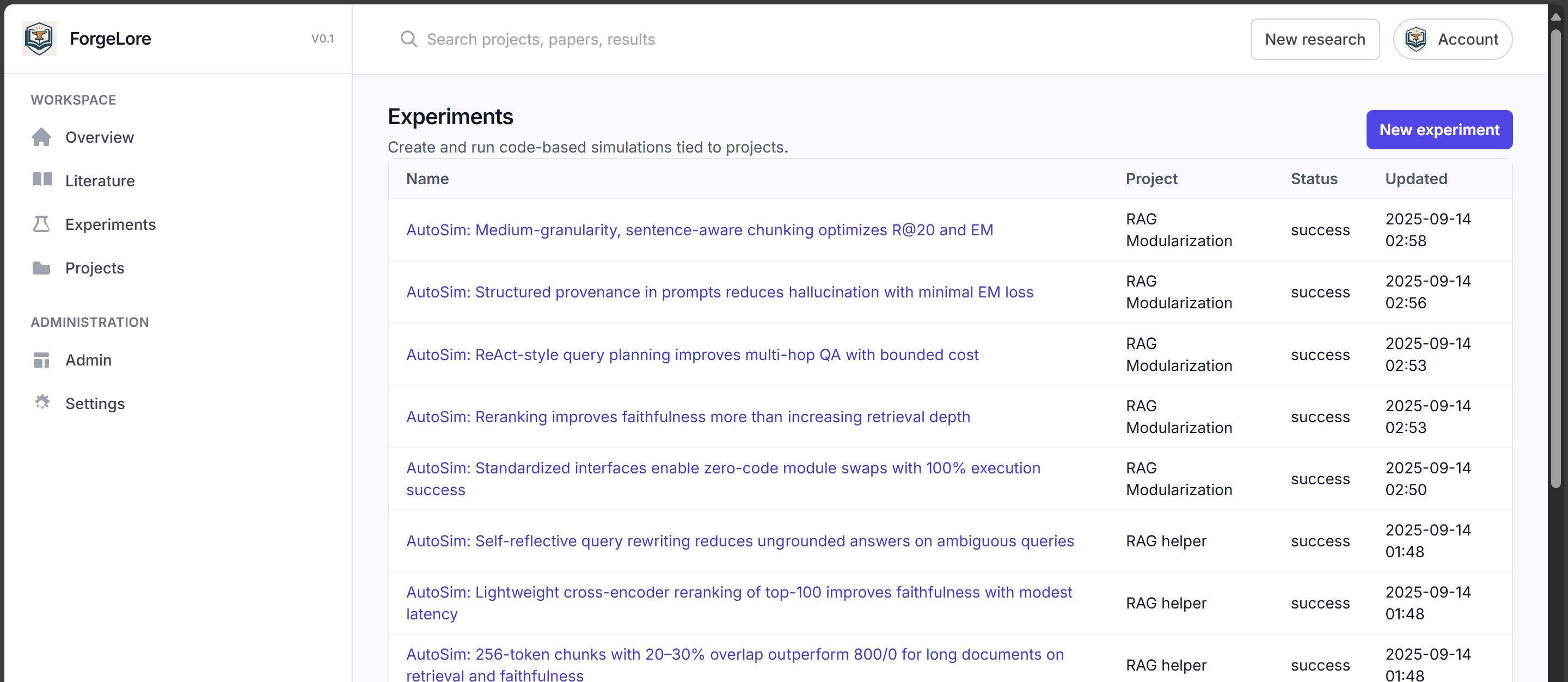Image resolution: width=1568 pixels, height=682 pixels.
Task: Click the New research button
Action: [1314, 39]
